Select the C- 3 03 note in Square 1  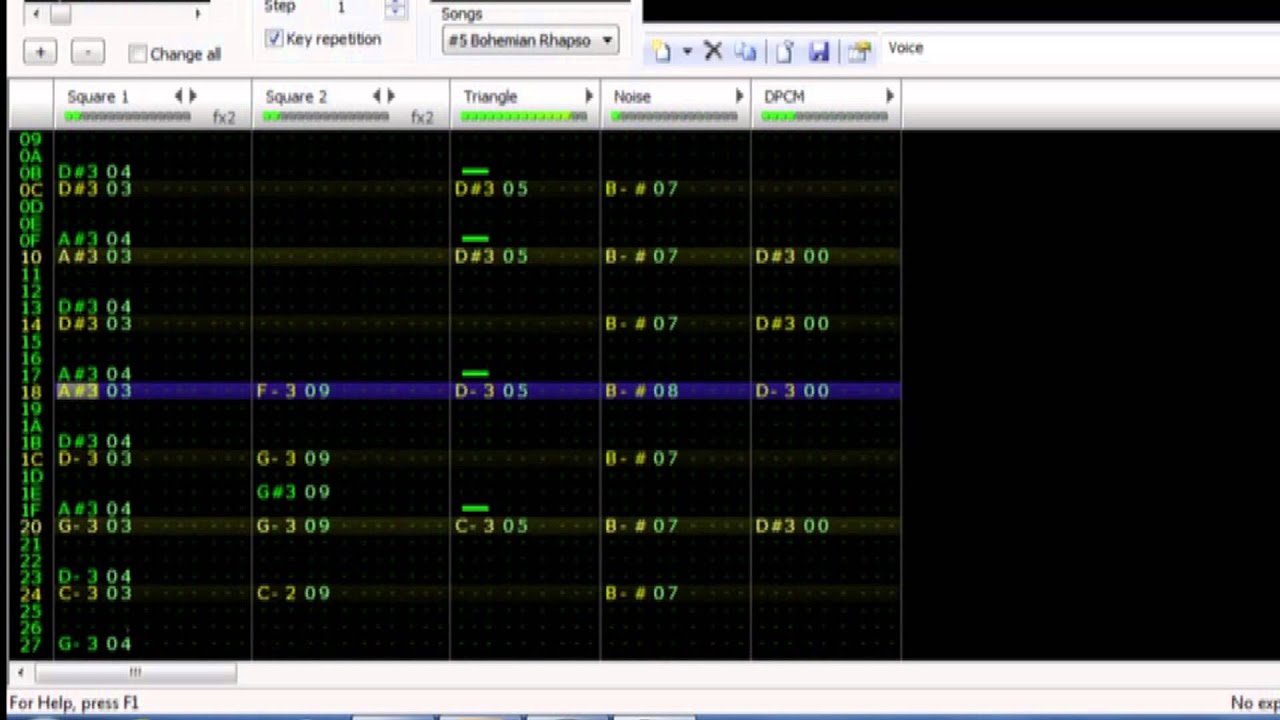coord(95,593)
